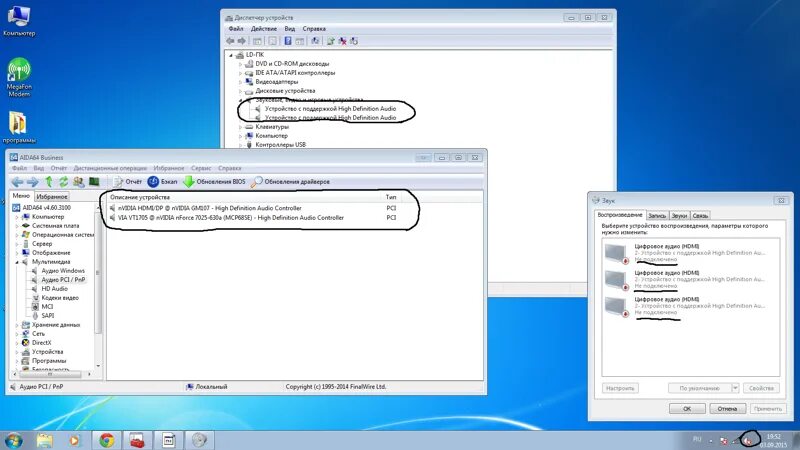Open the MegaFon Modem desktop icon

click(x=19, y=77)
